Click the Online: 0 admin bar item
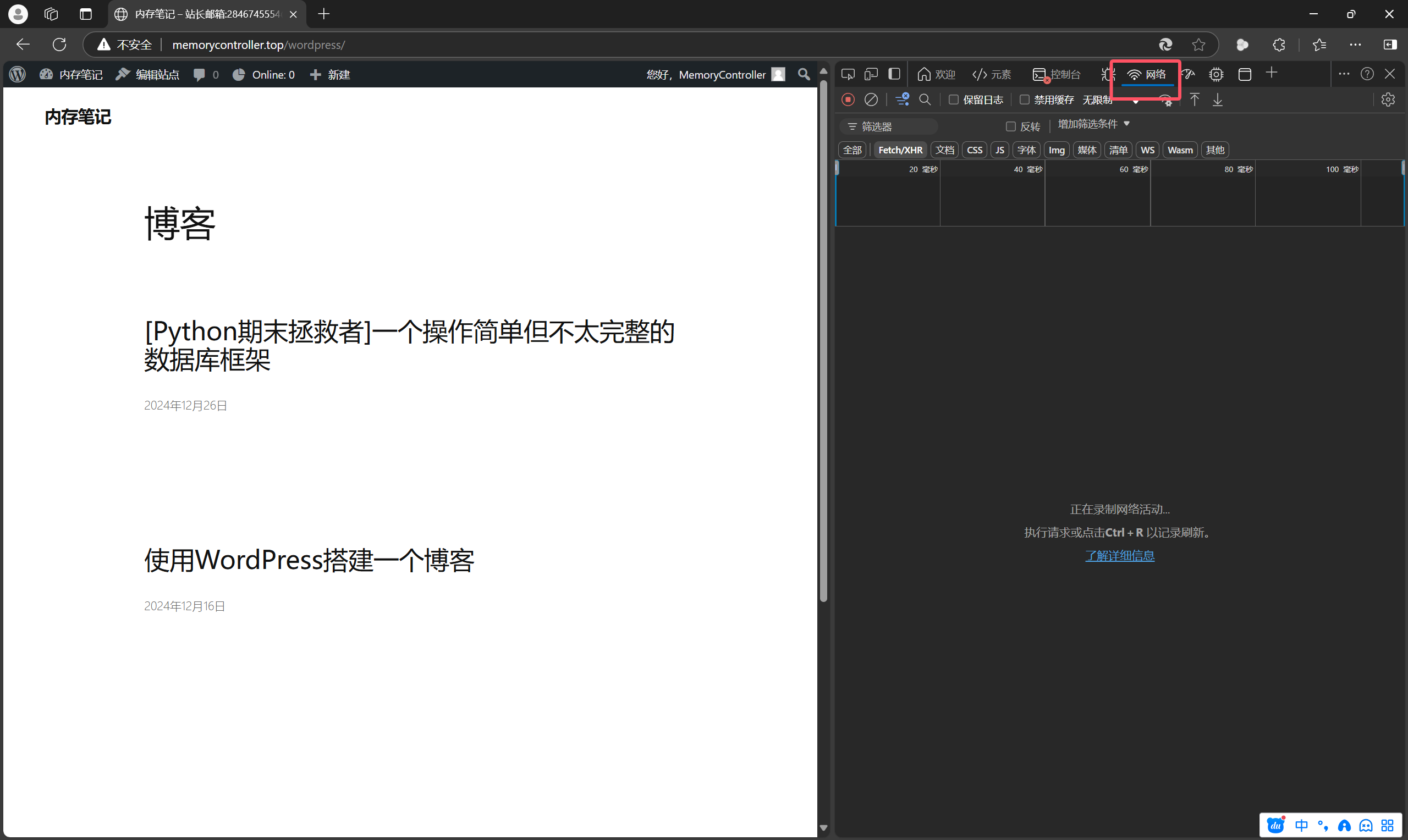 pos(263,74)
